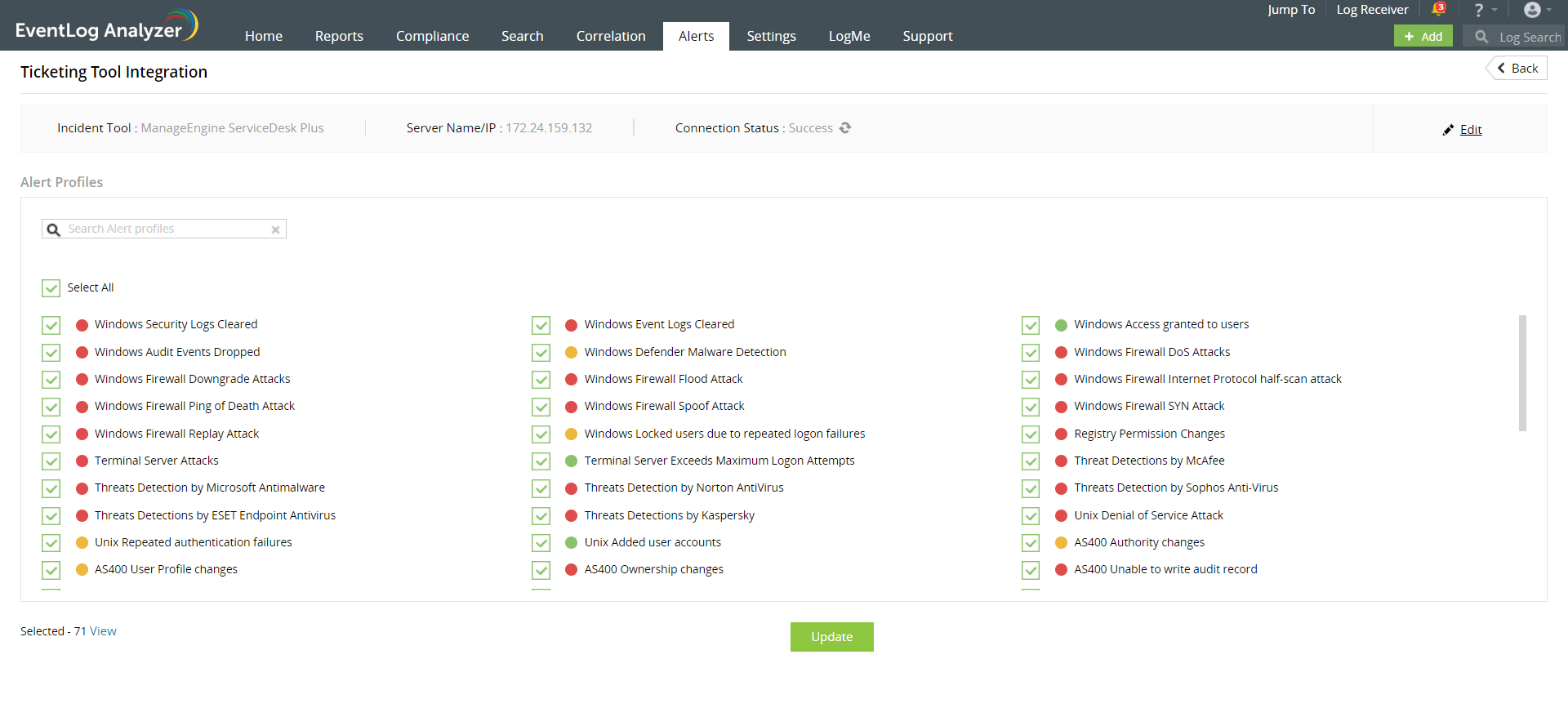Viewport: 1568px width, 717px height.
Task: Expand the user account dropdown arrow
Action: [1548, 11]
